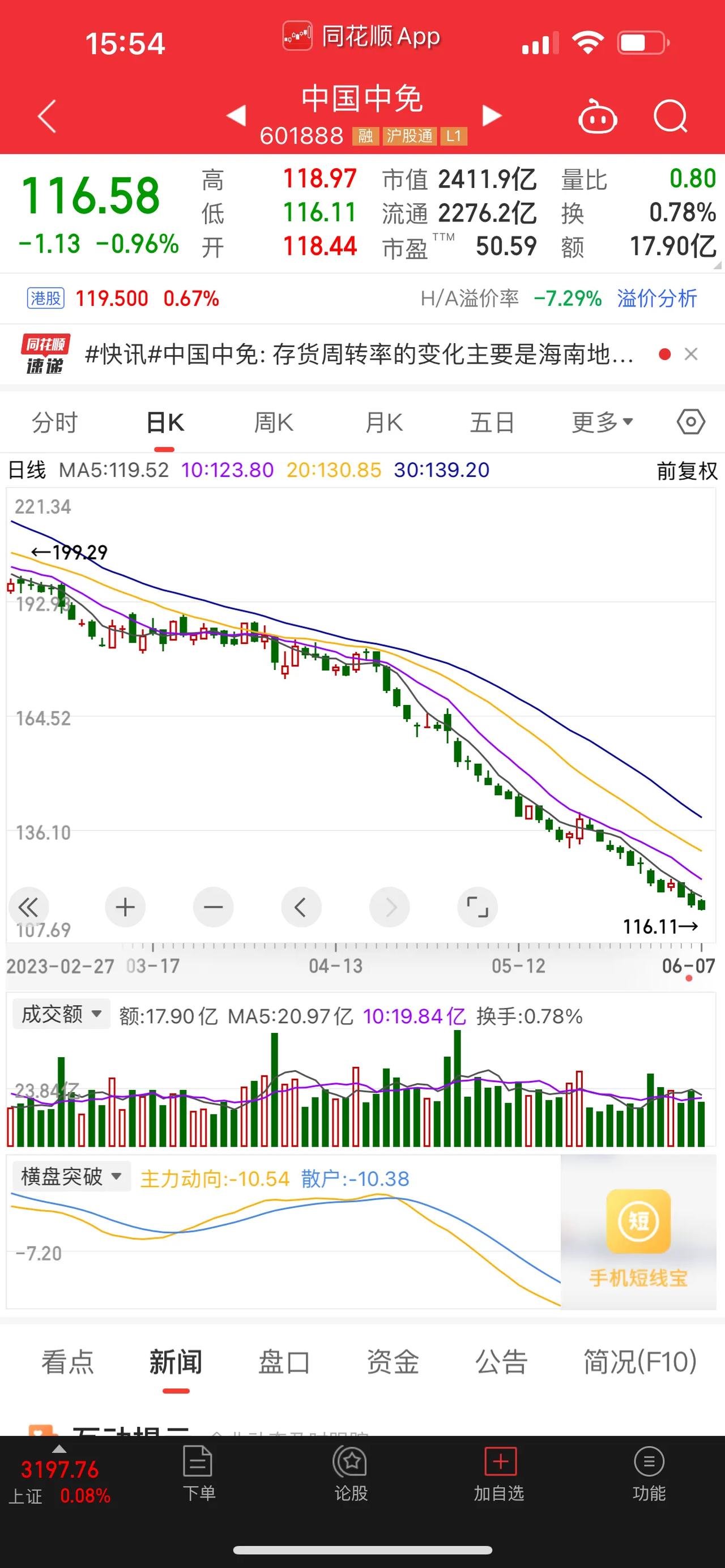Select the 日K tab
This screenshot has height=1568, width=725.
tap(165, 422)
